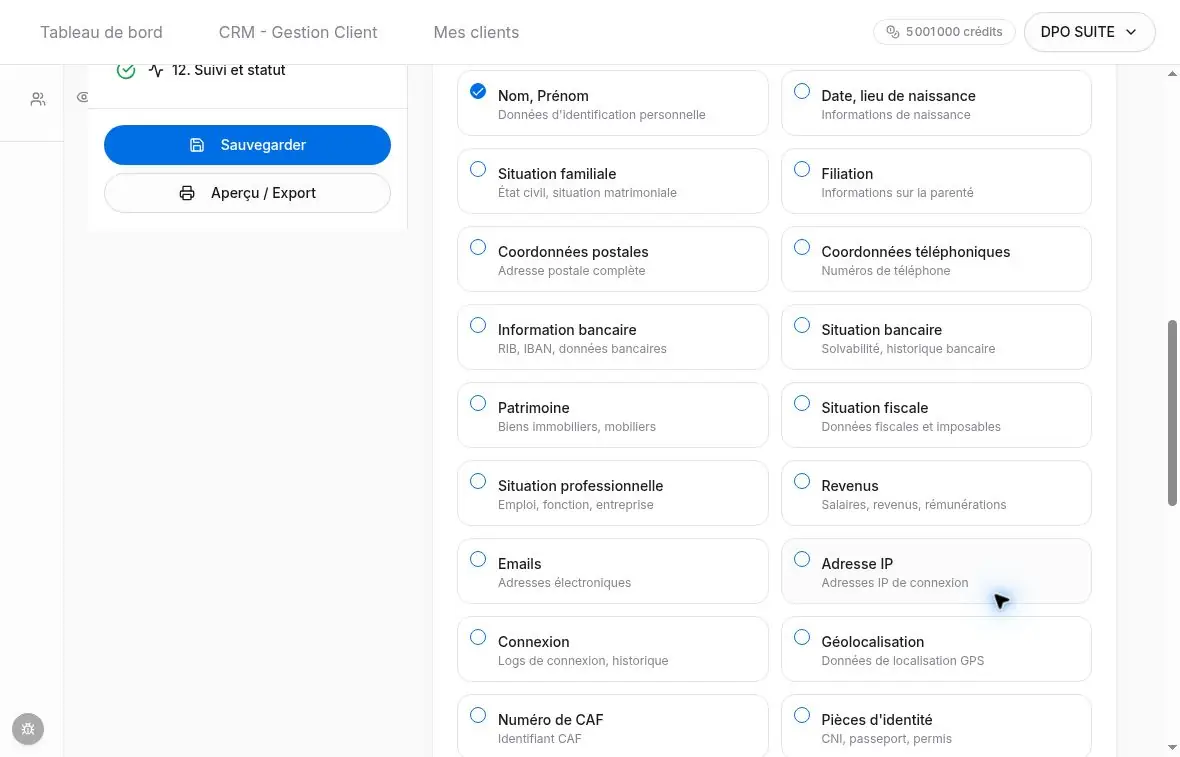Select the Géolocalisation checkbox

[x=802, y=637]
